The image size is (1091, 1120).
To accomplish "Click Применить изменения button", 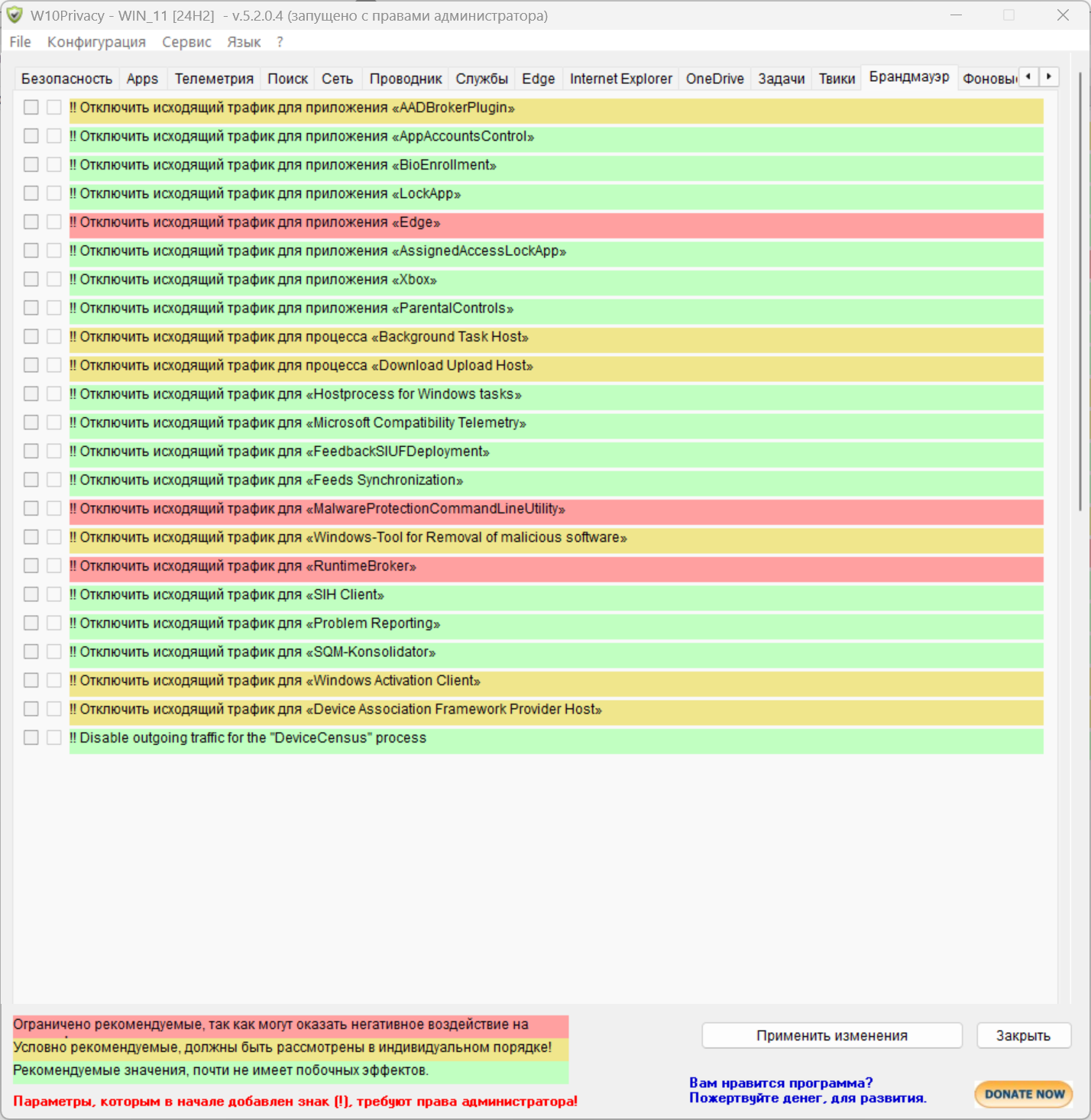I will click(x=831, y=1036).
